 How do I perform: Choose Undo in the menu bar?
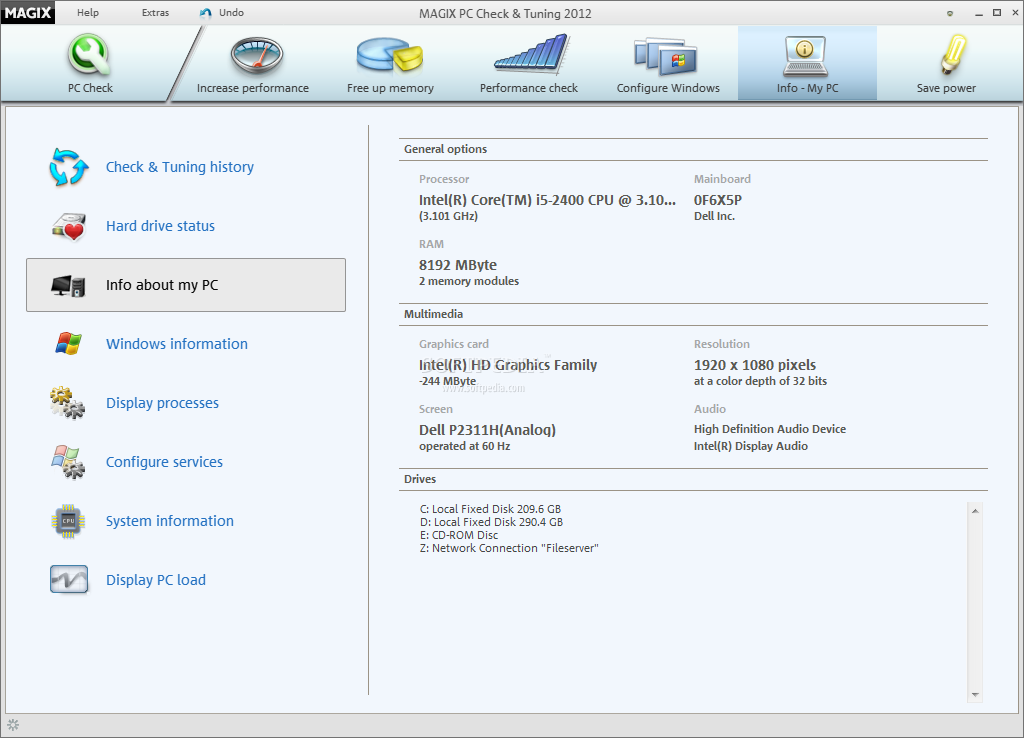(x=231, y=12)
